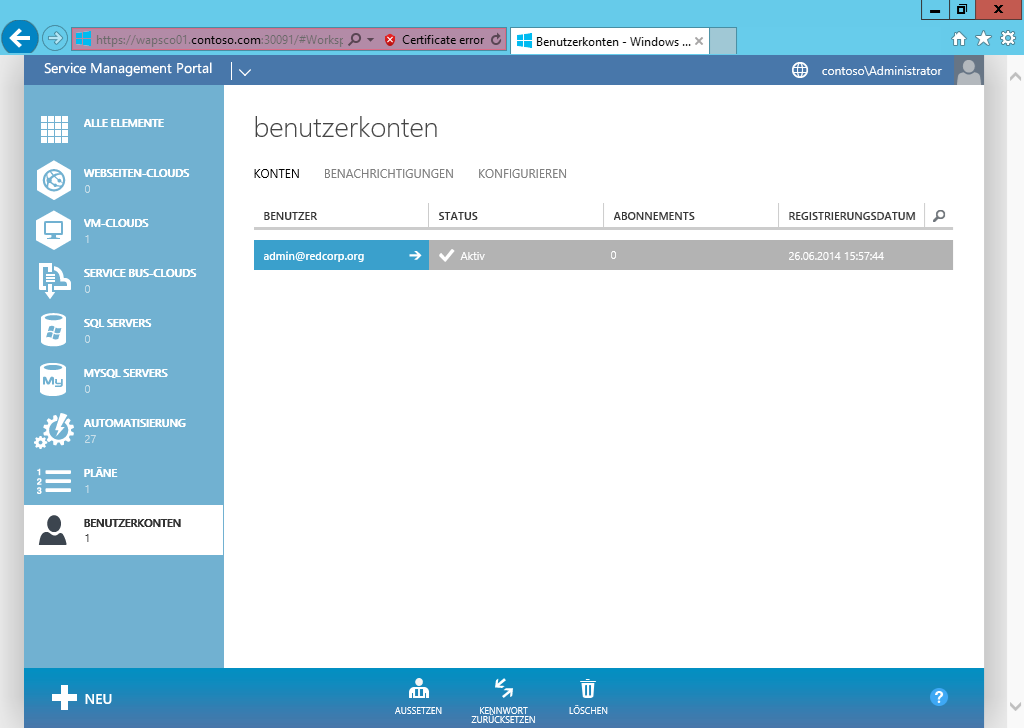Click the Certificate error shield icon
This screenshot has width=1024, height=728.
click(390, 40)
